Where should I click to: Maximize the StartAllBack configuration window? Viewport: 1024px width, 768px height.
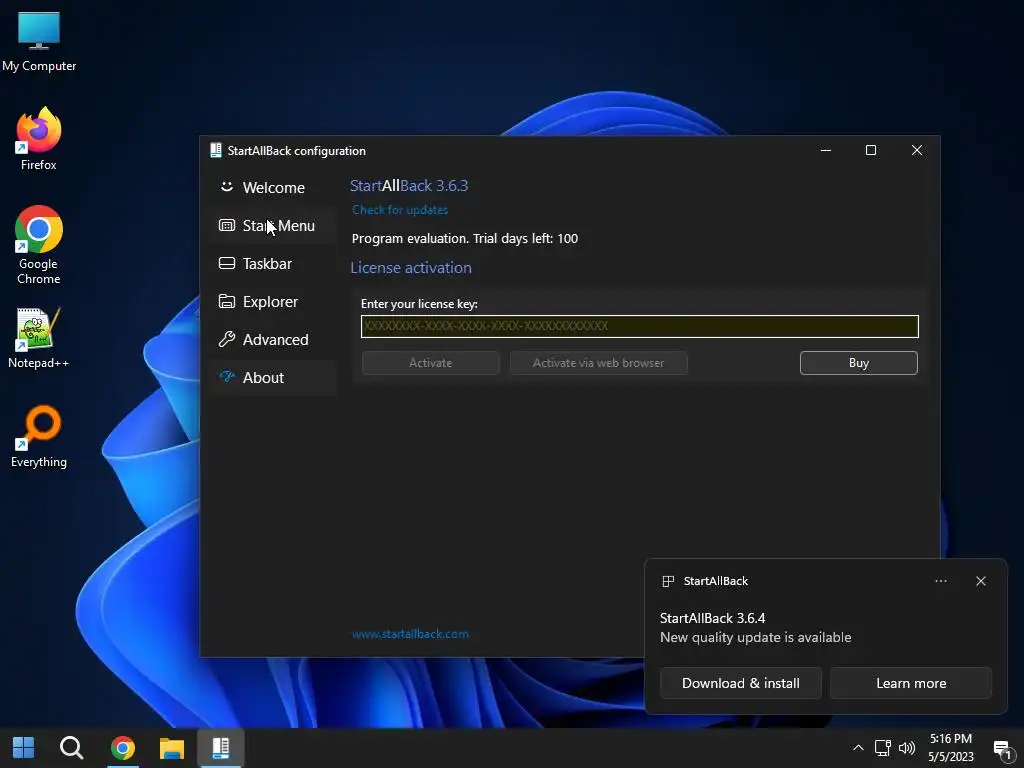871,150
